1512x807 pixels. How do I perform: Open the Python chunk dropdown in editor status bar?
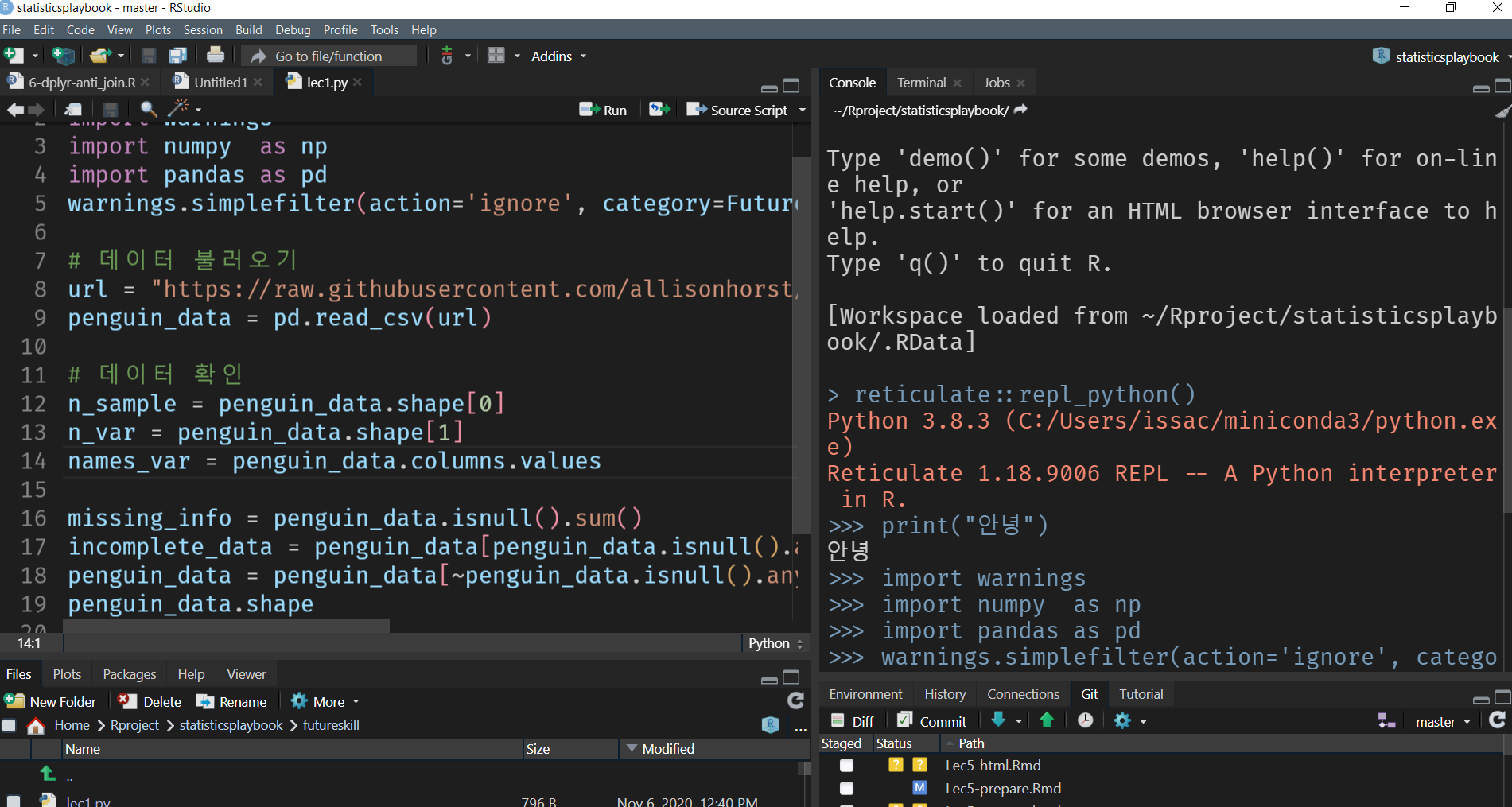[775, 642]
